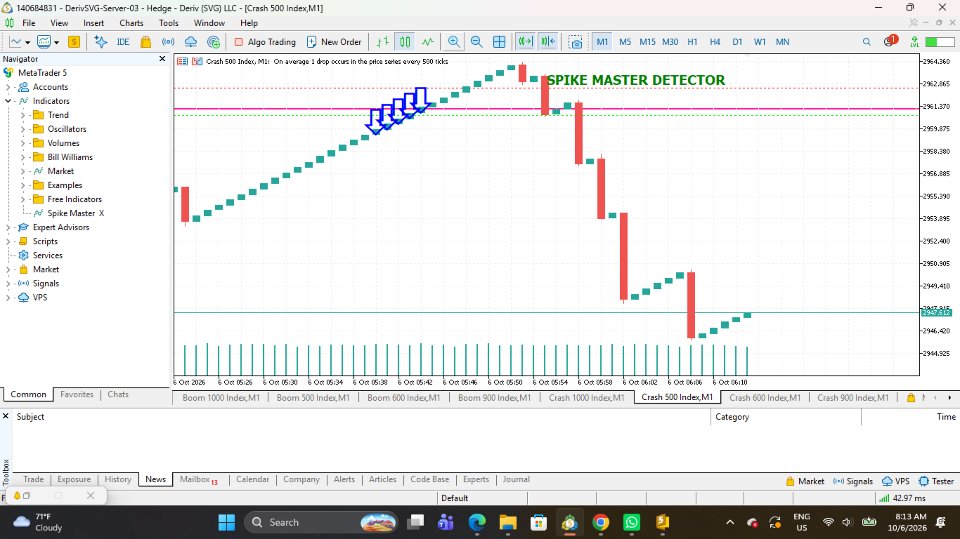Open the Tools menu
The height and width of the screenshot is (539, 960).
[168, 23]
